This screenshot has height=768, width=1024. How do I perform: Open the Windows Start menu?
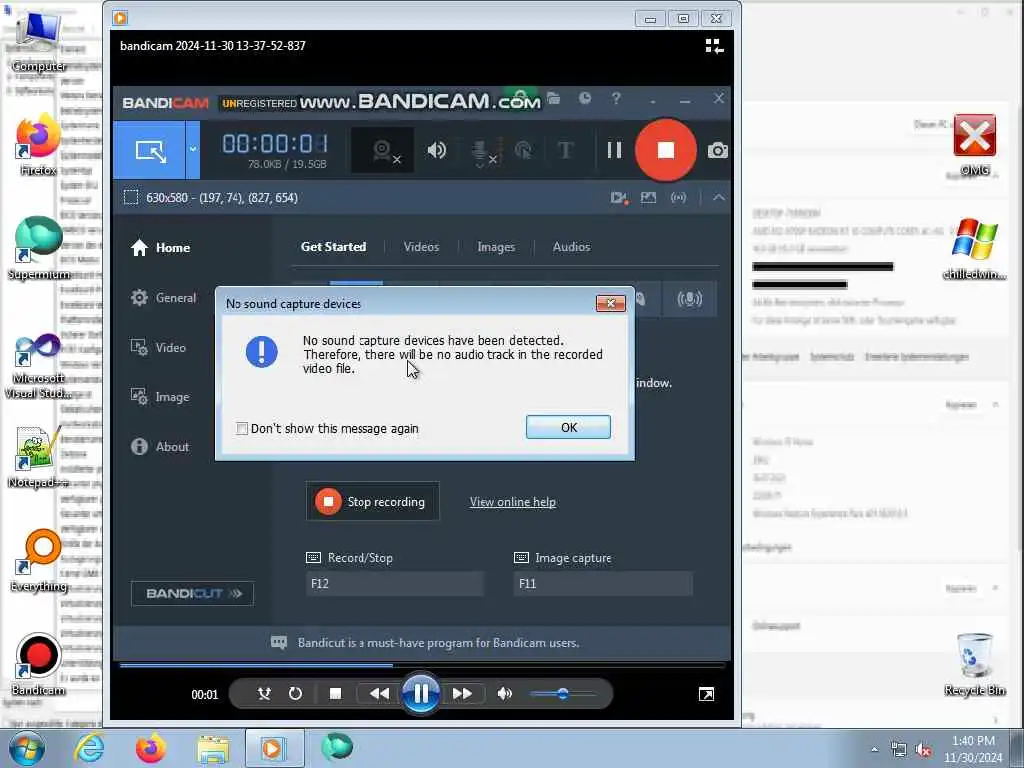(x=26, y=748)
